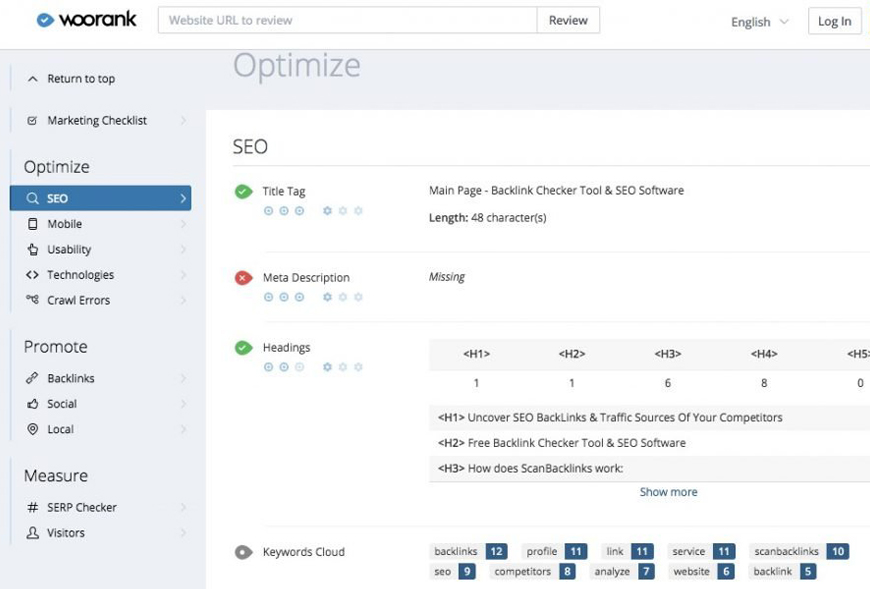Open the English language dropdown
The width and height of the screenshot is (870, 589).
[759, 22]
